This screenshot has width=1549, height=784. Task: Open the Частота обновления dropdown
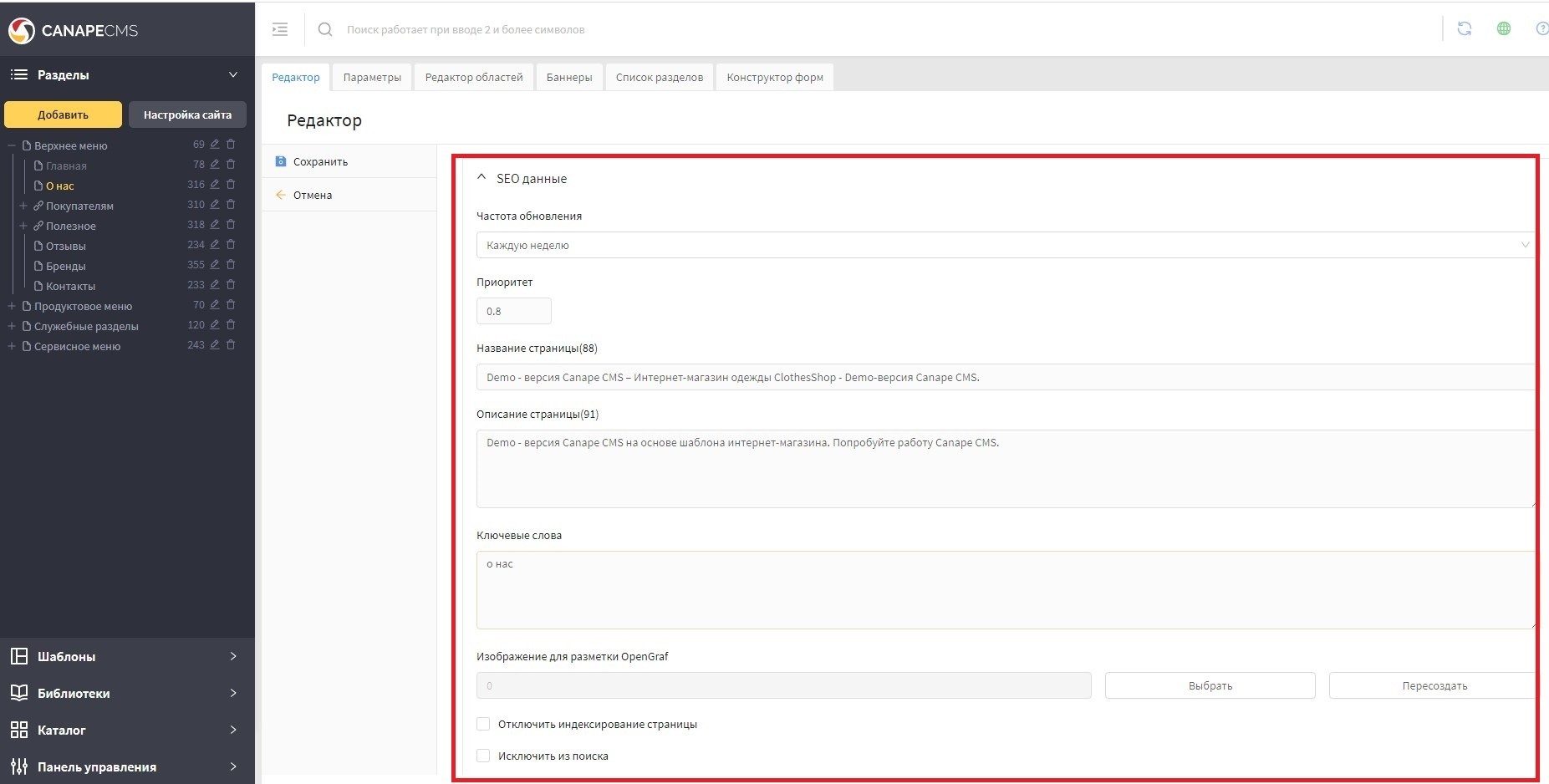[x=1004, y=245]
